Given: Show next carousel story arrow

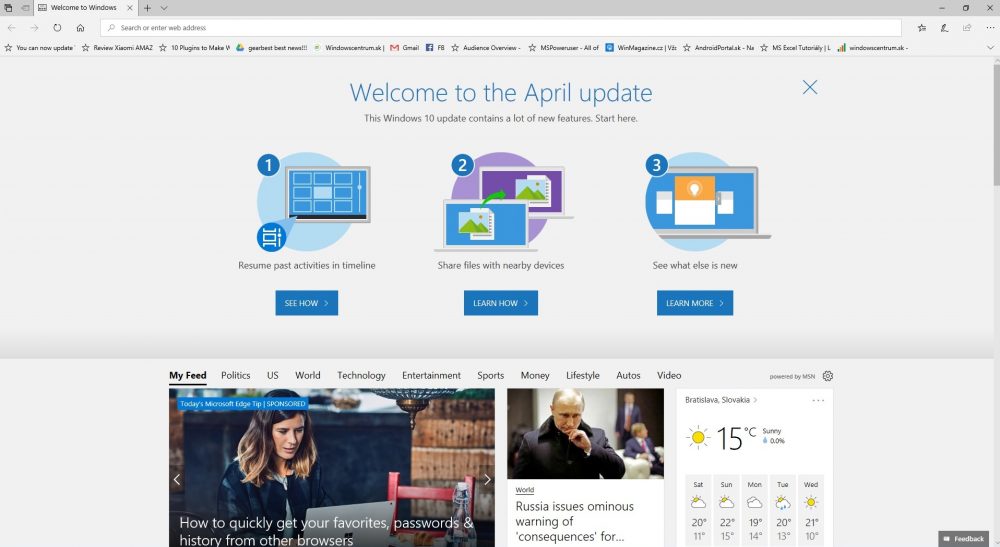Looking at the screenshot, I should point(487,479).
